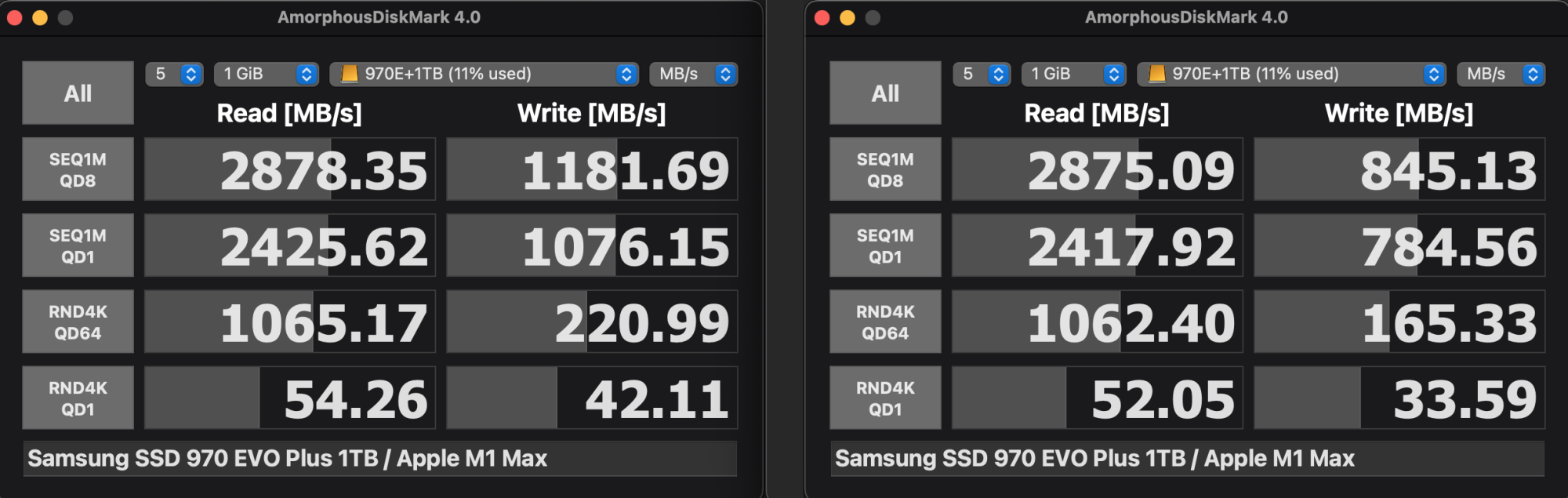Start RND4K QD64 test in left window
1568x498 pixels.
point(78,322)
